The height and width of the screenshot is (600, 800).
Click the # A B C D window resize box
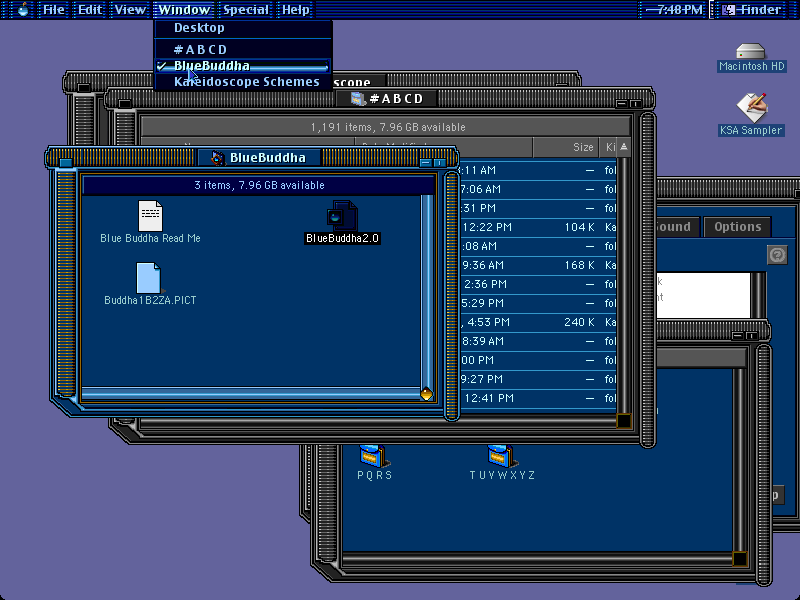(623, 421)
